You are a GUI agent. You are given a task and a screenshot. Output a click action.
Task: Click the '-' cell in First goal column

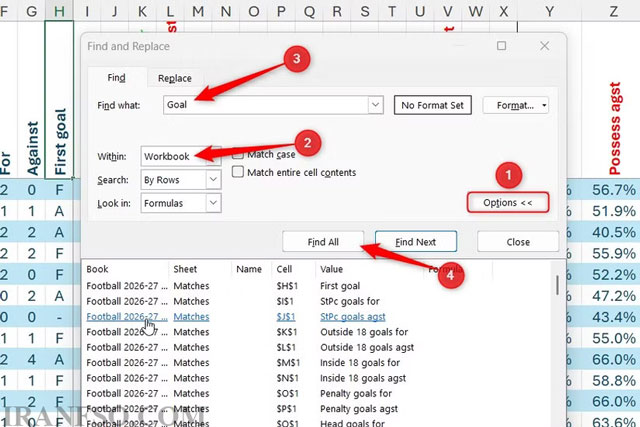[59, 317]
